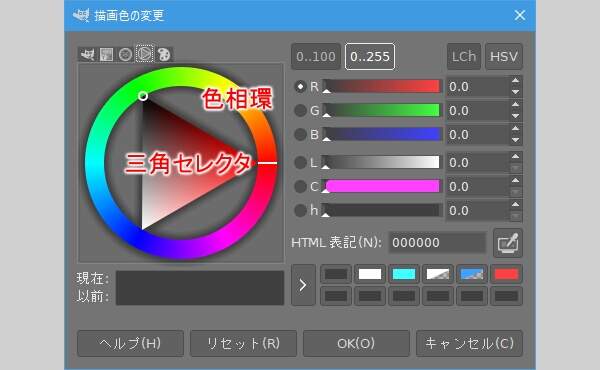Select the GIMP color selector tab icon

tap(87, 54)
